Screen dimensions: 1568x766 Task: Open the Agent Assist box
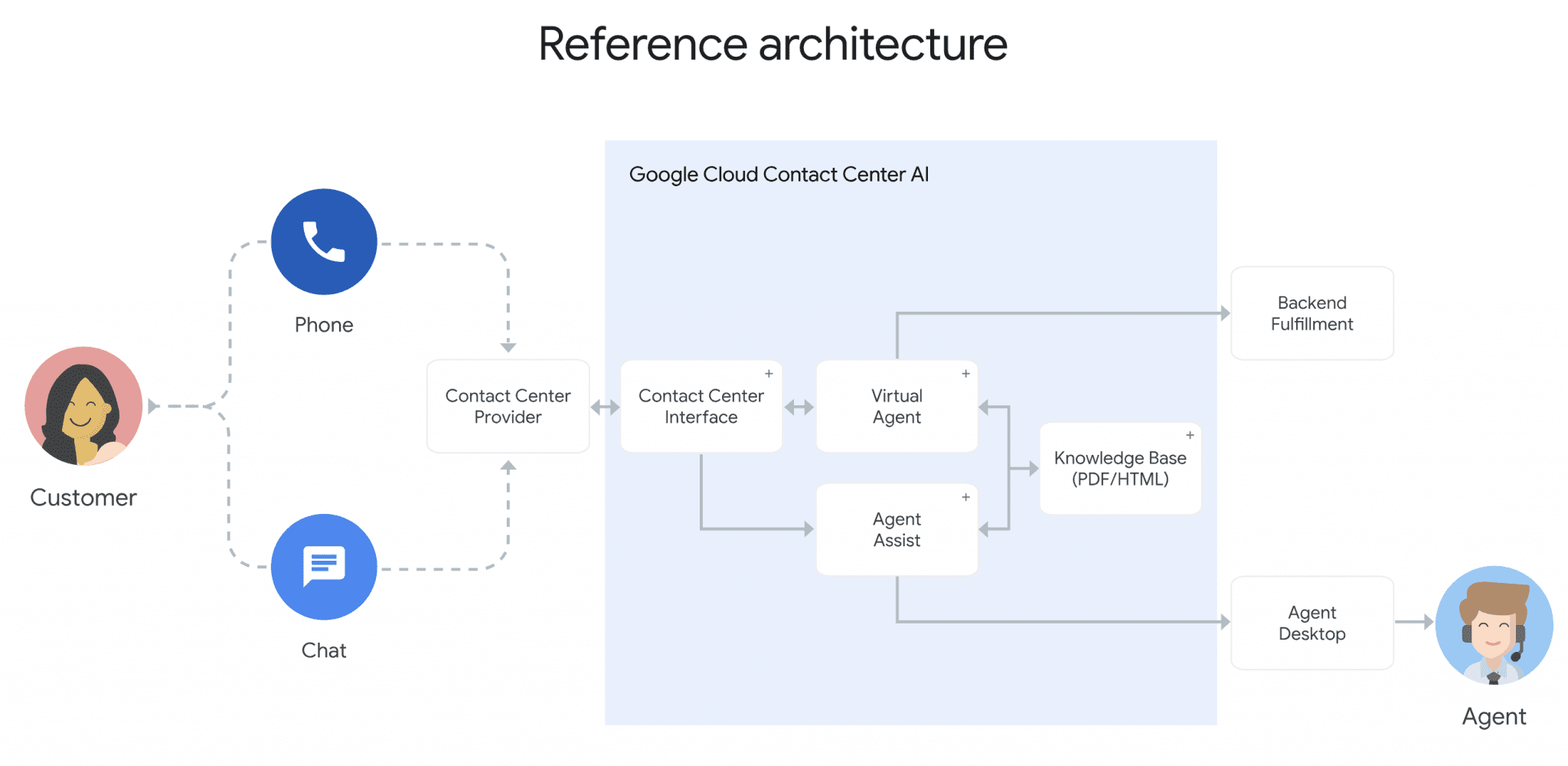(x=897, y=529)
